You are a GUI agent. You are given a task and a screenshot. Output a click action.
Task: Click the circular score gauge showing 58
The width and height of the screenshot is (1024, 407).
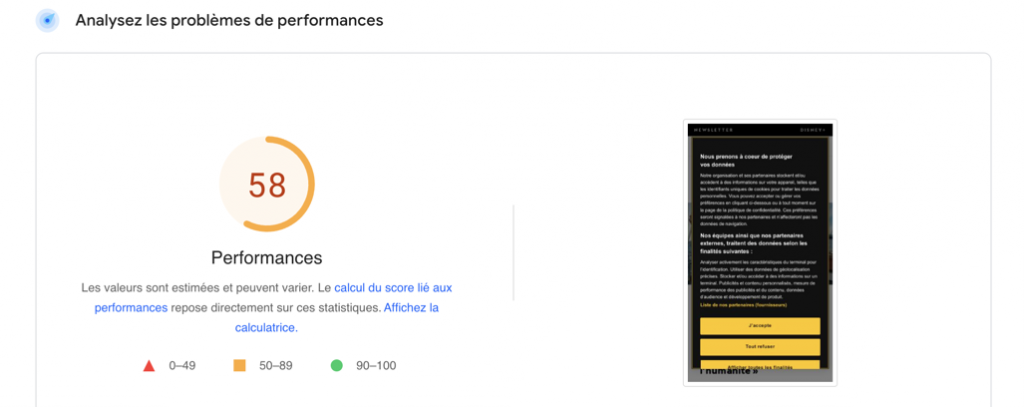pos(267,185)
